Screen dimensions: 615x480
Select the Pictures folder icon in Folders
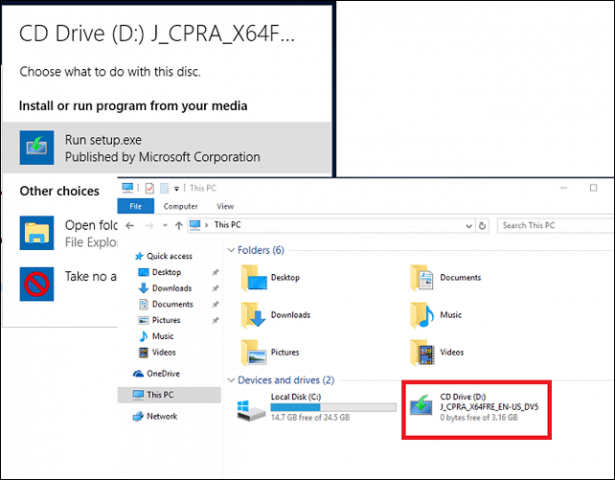click(254, 353)
